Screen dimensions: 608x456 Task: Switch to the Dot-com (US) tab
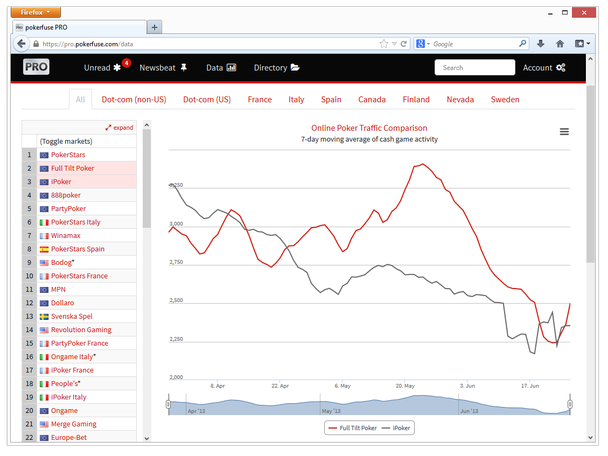[x=207, y=100]
